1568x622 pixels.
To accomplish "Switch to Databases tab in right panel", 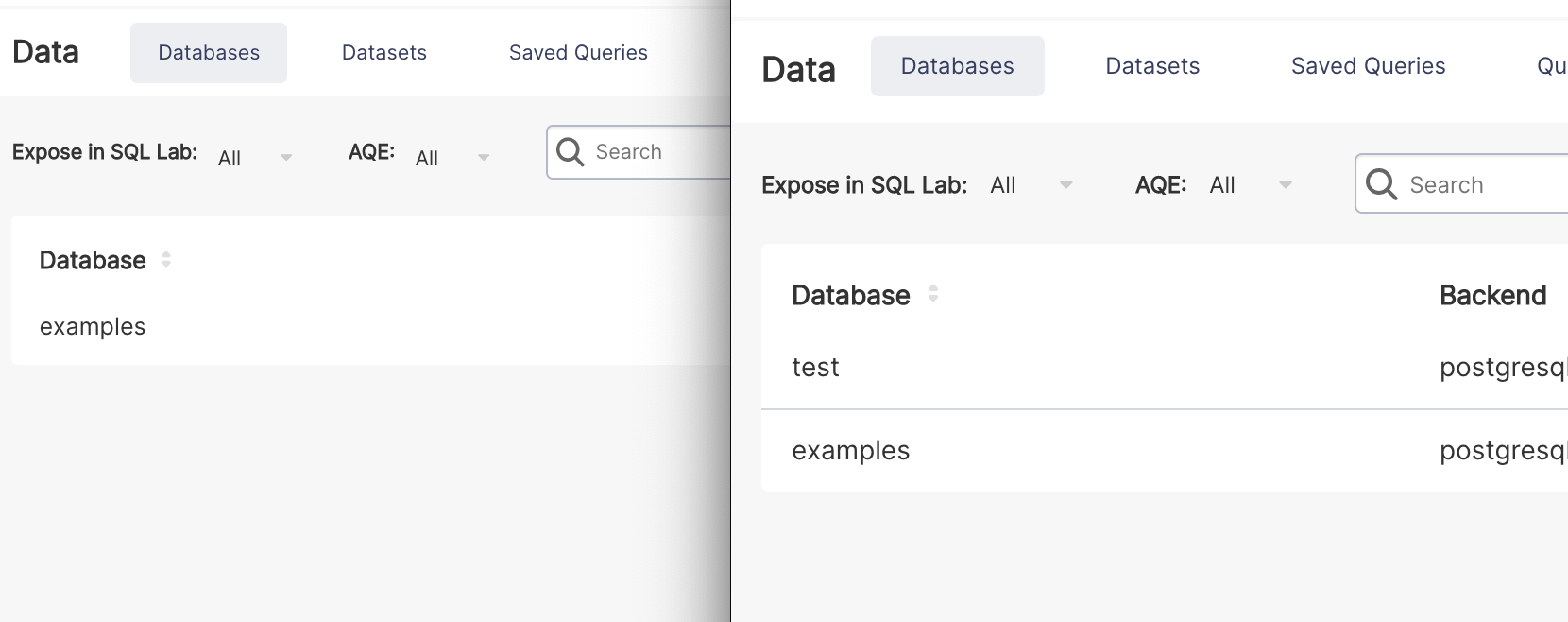I will point(957,66).
